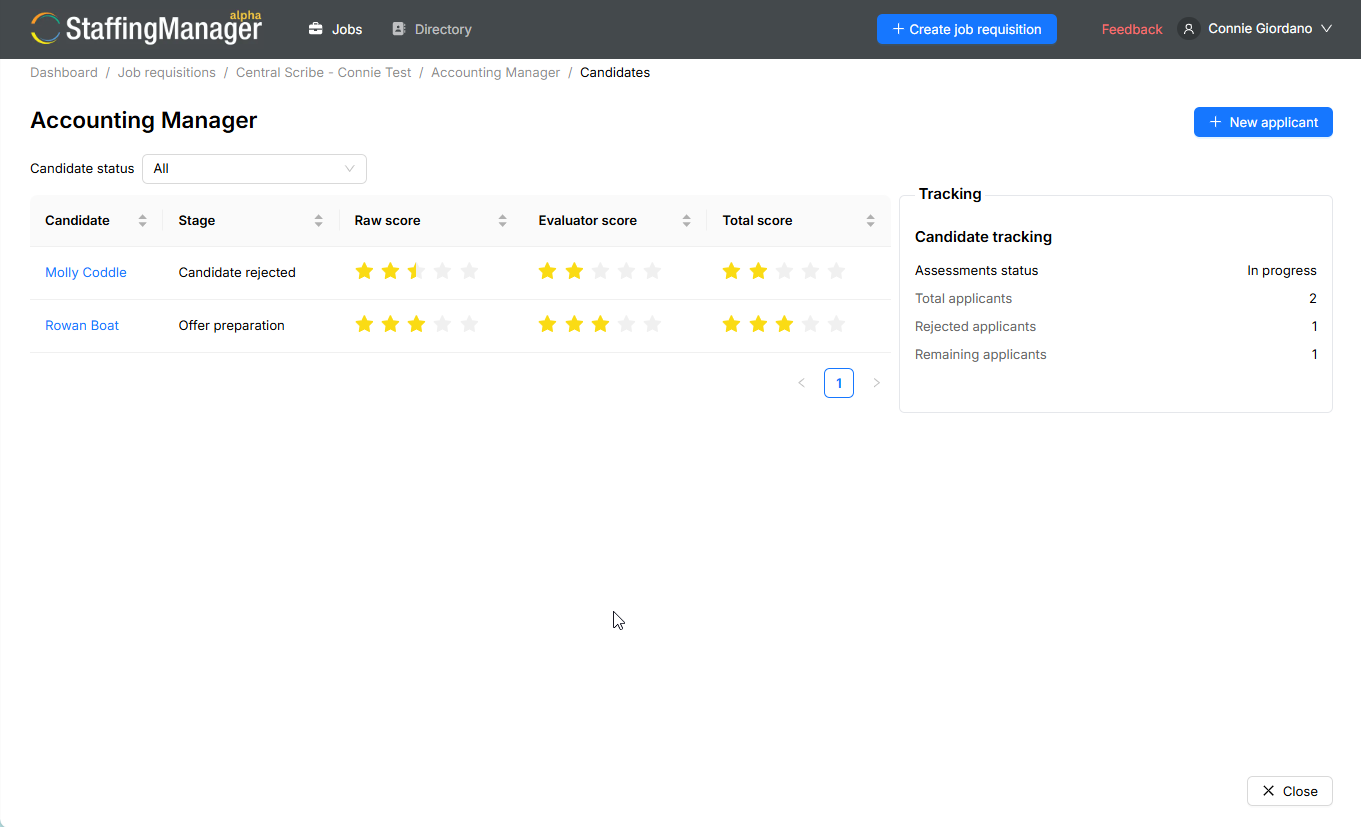This screenshot has width=1361, height=827.
Task: Click first star in Rowan Boat's Total score
Action: point(732,324)
